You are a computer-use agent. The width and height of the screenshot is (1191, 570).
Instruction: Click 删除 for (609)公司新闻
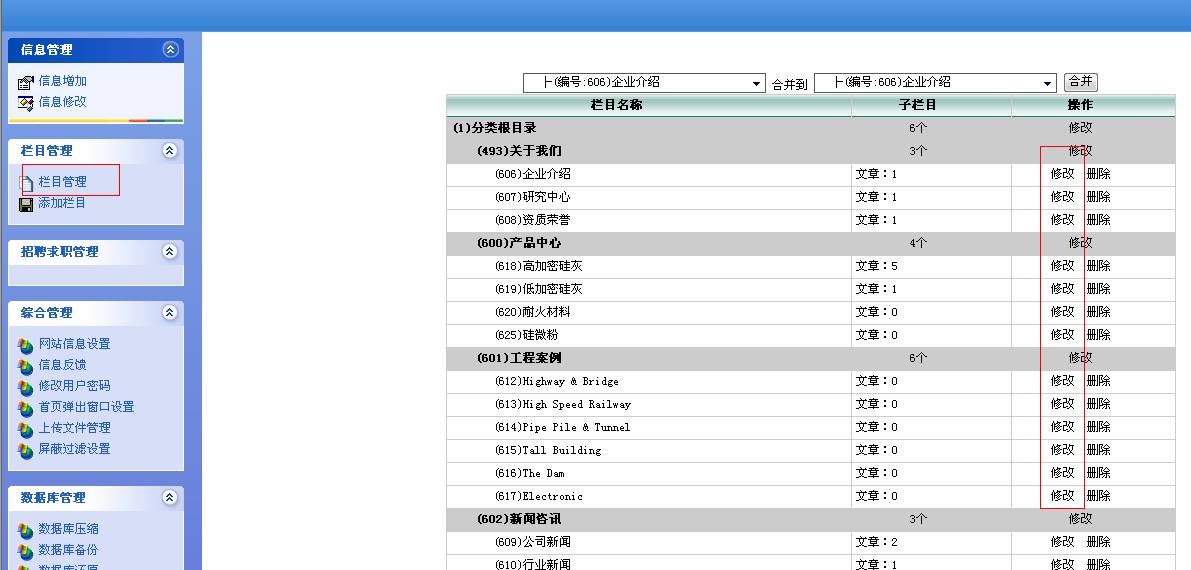pos(1098,541)
